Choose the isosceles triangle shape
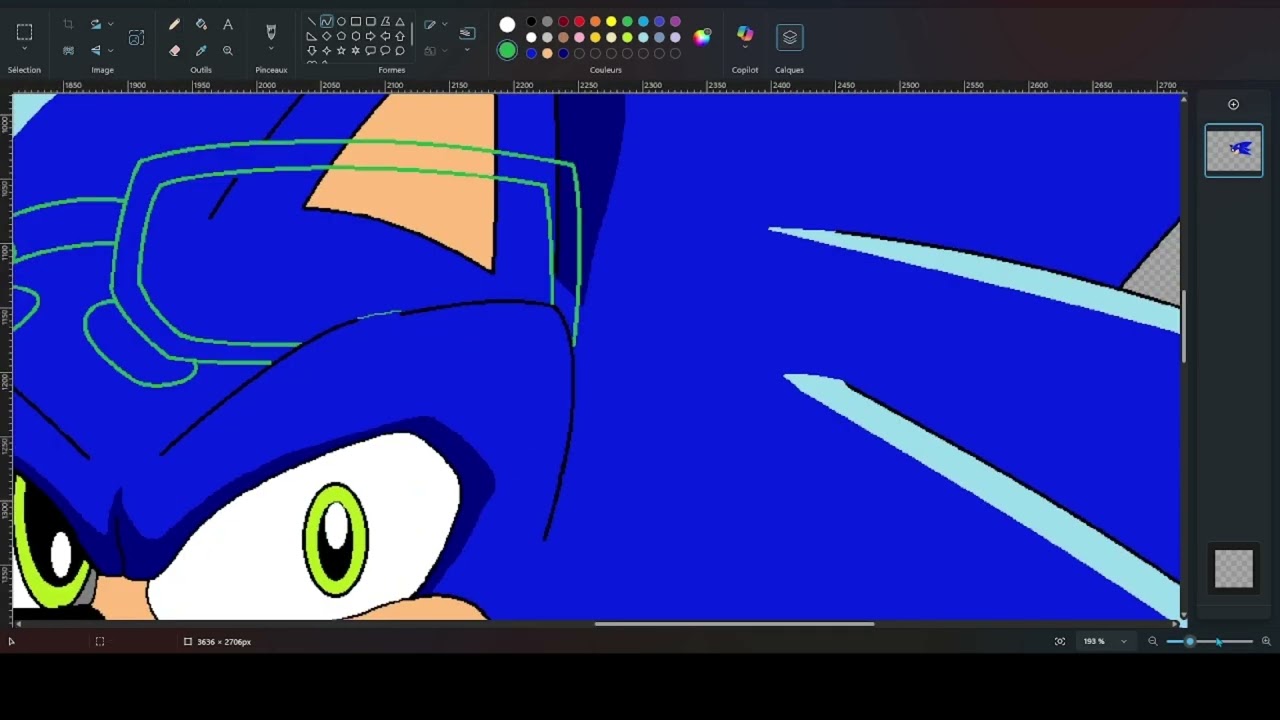The height and width of the screenshot is (720, 1280). (400, 21)
